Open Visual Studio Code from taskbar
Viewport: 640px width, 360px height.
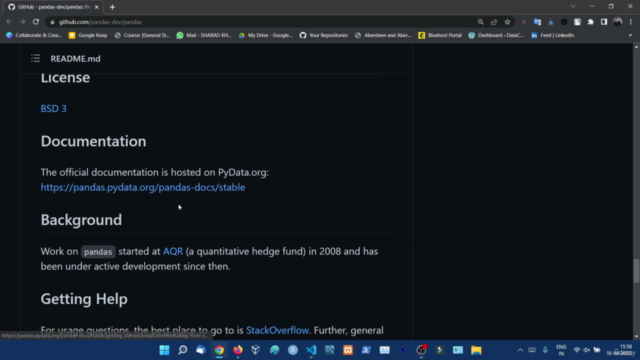click(x=311, y=350)
